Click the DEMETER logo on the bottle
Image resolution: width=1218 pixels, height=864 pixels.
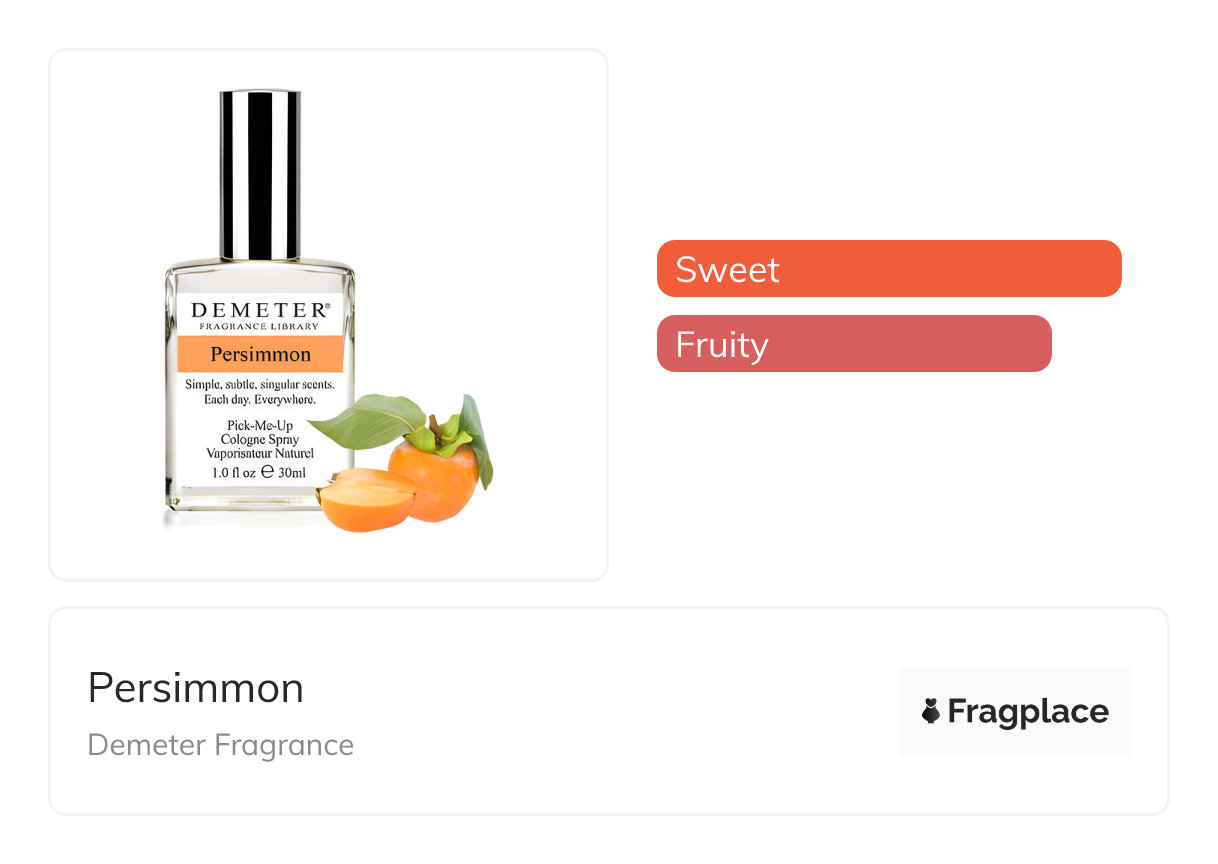click(259, 310)
